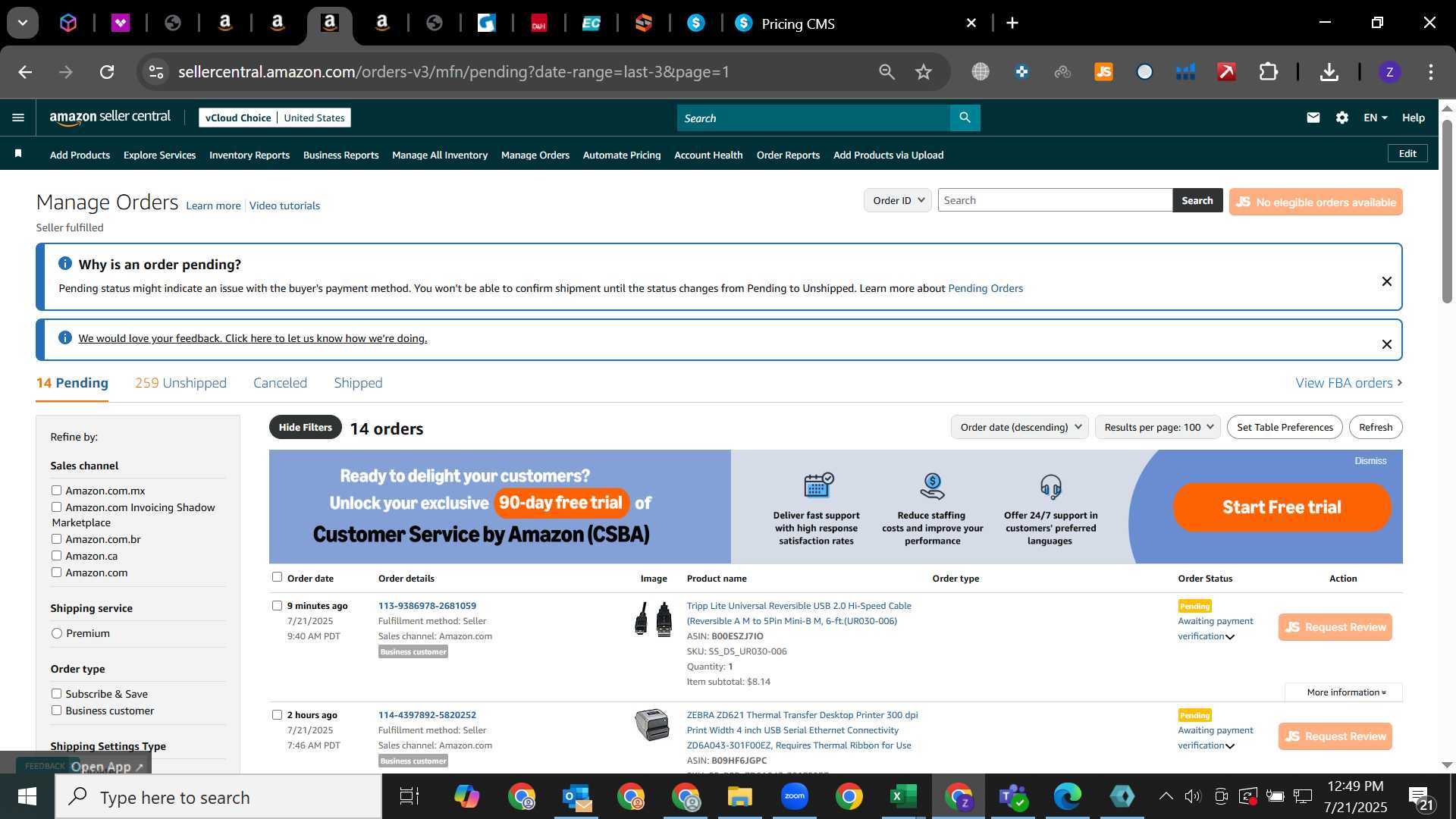Image resolution: width=1456 pixels, height=819 pixels.
Task: Expand More information for the first order
Action: click(1344, 692)
